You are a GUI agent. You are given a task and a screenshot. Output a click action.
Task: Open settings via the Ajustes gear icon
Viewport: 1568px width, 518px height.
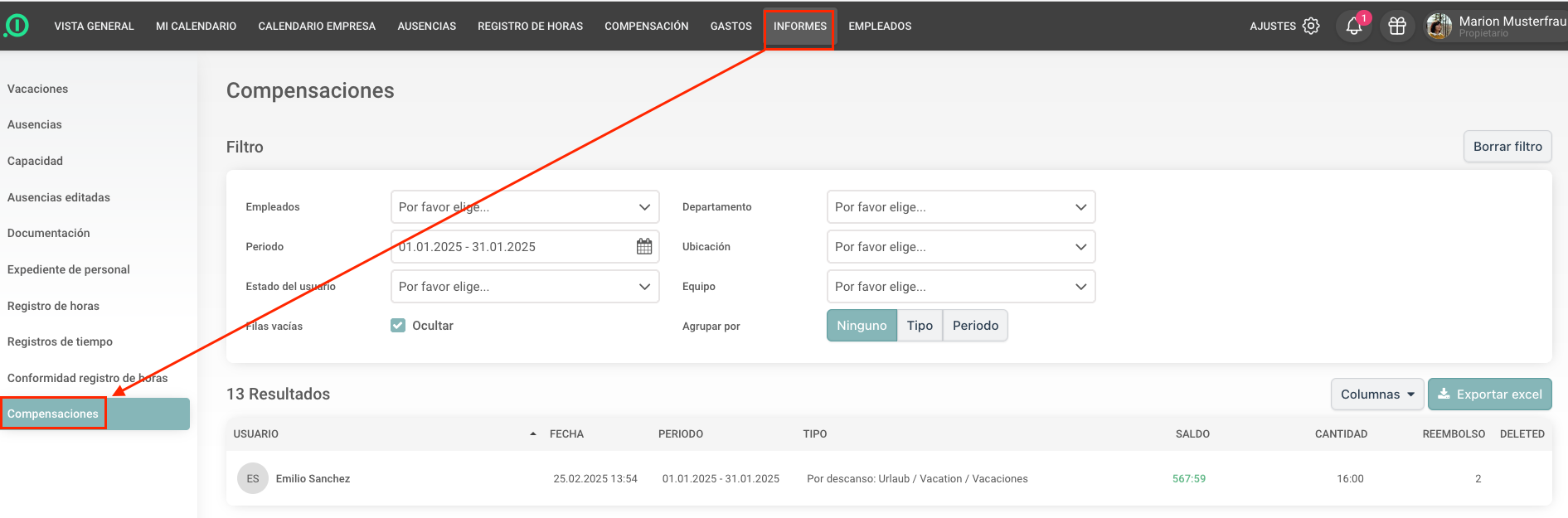coord(1310,26)
